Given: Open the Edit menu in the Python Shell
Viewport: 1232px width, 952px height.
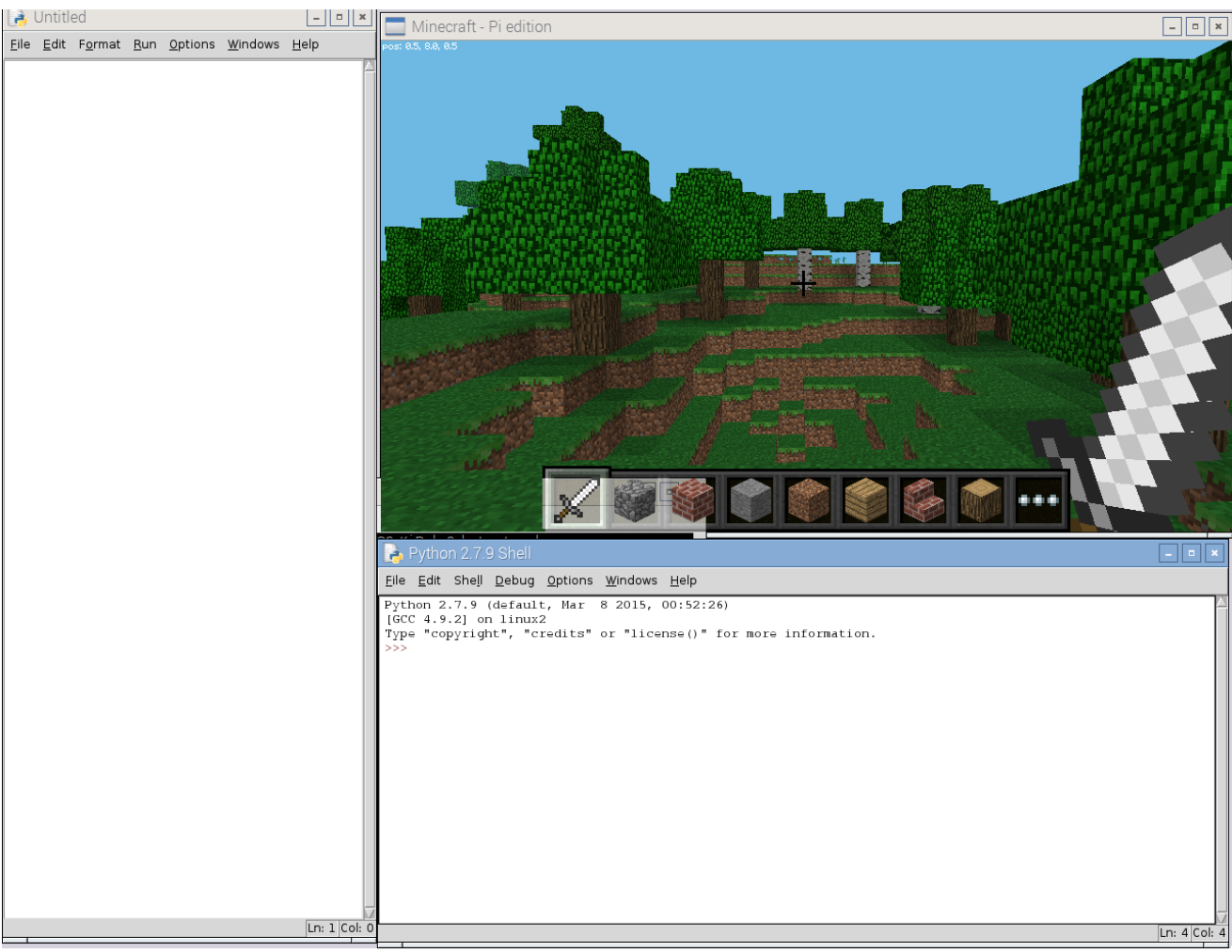Looking at the screenshot, I should (x=430, y=580).
